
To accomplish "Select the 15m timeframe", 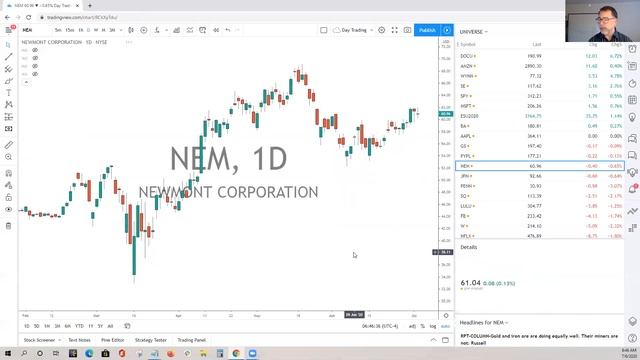I will coord(70,30).
